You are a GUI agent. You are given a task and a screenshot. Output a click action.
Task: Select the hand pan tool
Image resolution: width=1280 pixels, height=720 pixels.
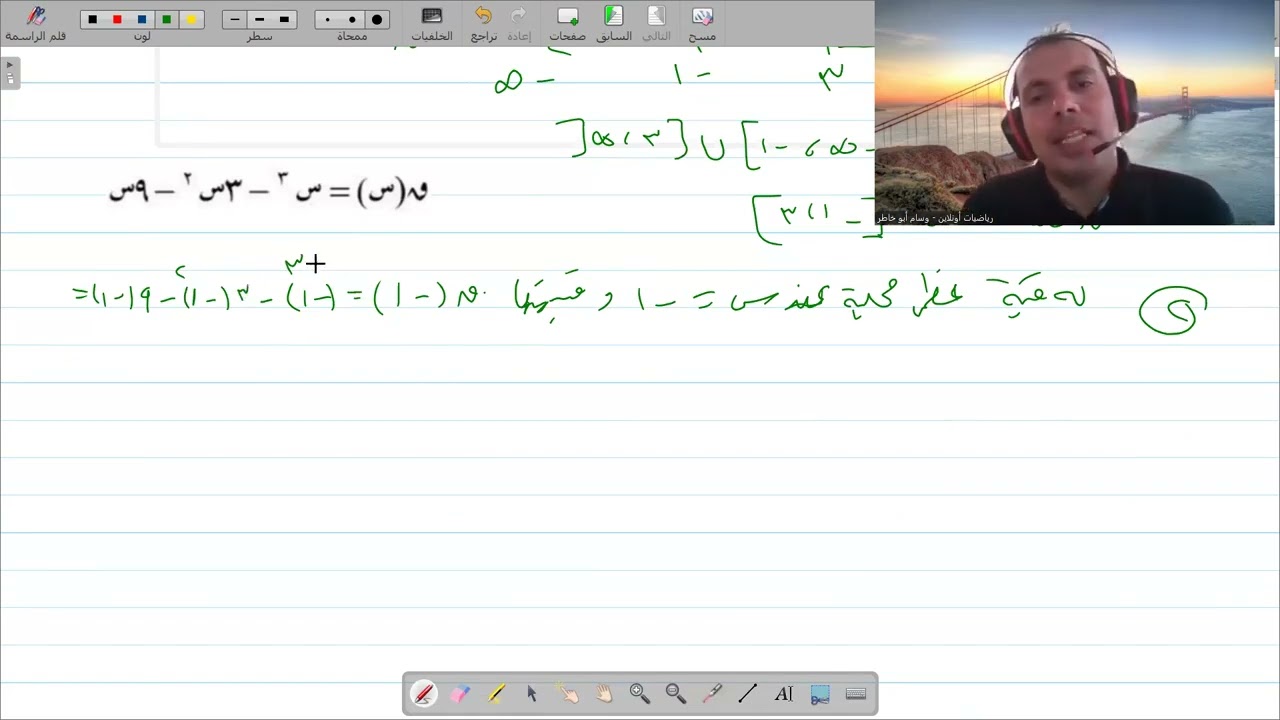(x=604, y=693)
